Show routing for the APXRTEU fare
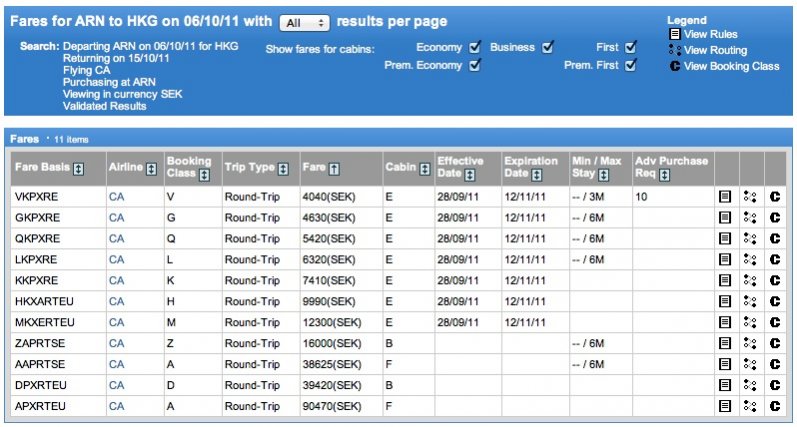 point(750,406)
